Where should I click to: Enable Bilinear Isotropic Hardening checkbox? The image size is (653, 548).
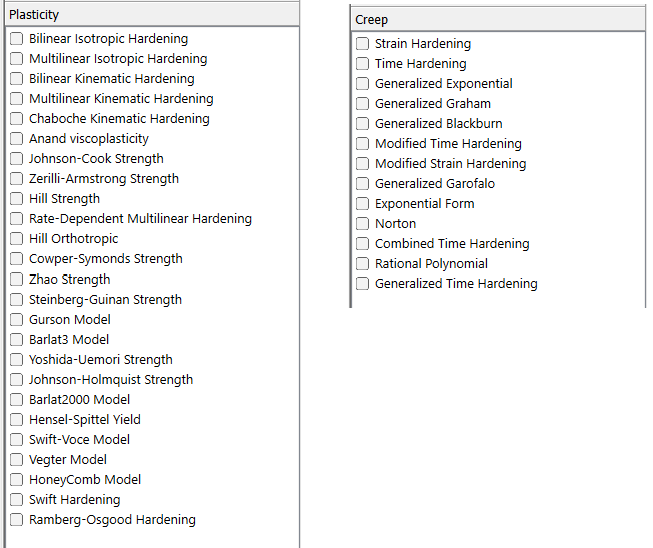coord(17,39)
